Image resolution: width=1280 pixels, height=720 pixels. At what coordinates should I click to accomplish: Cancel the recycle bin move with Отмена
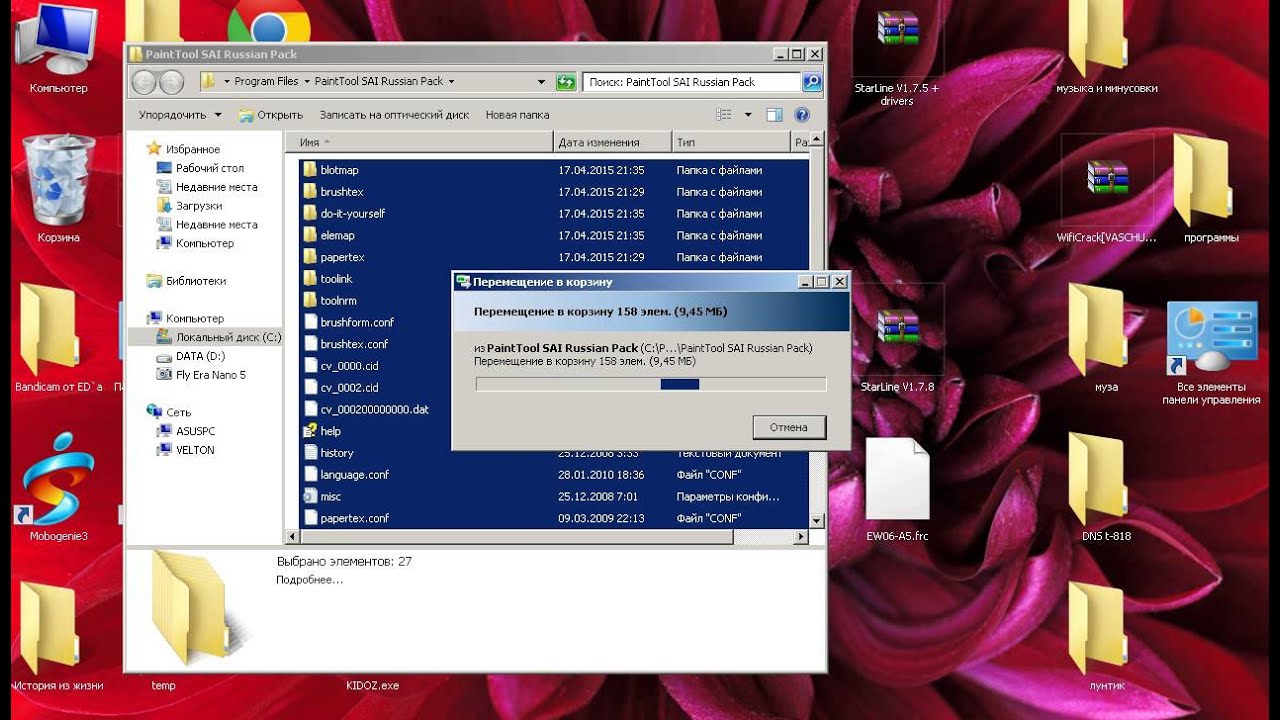(x=789, y=427)
